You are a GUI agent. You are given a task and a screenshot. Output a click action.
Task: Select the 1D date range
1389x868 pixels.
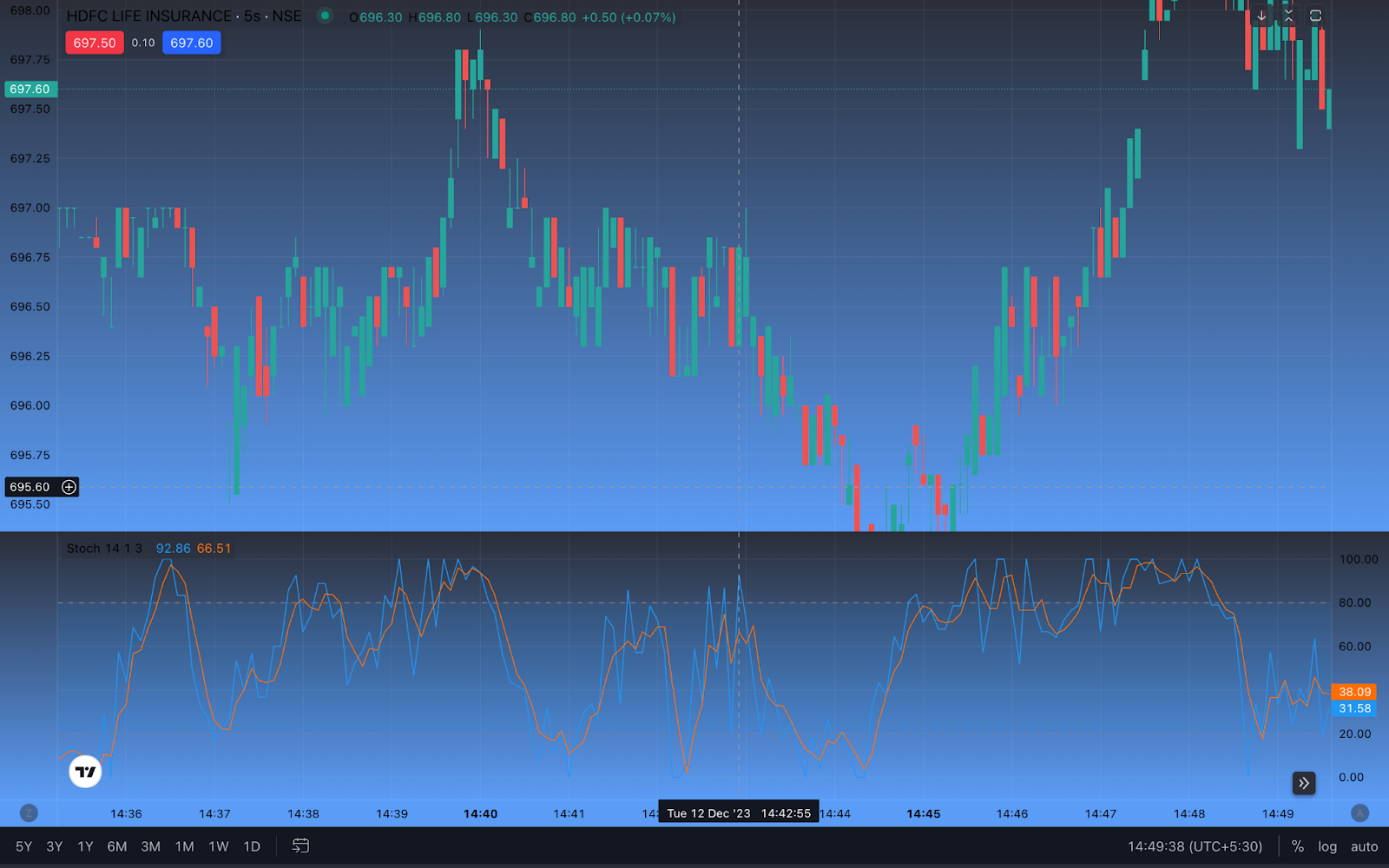click(x=252, y=846)
